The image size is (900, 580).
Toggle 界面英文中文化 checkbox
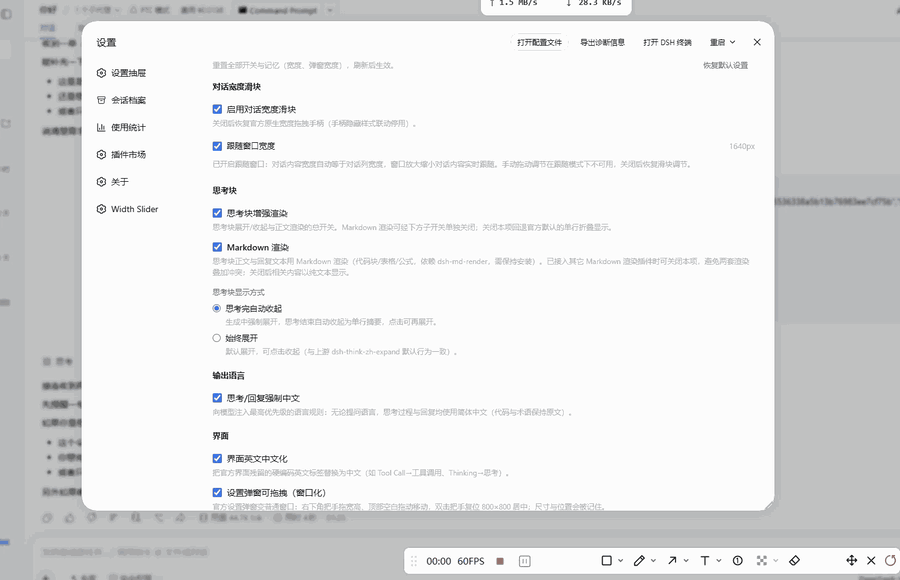point(217,458)
